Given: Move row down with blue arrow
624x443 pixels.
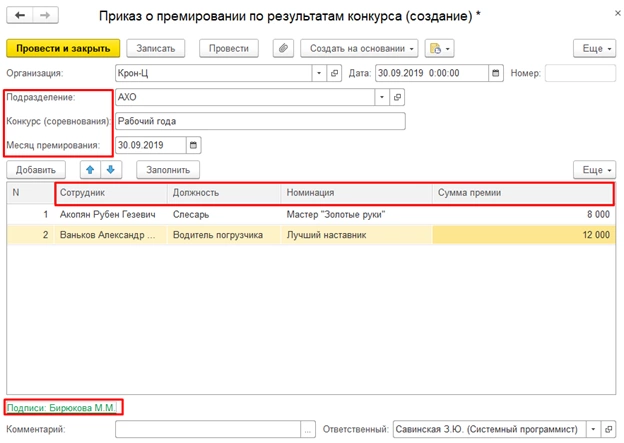Looking at the screenshot, I should click(x=111, y=170).
